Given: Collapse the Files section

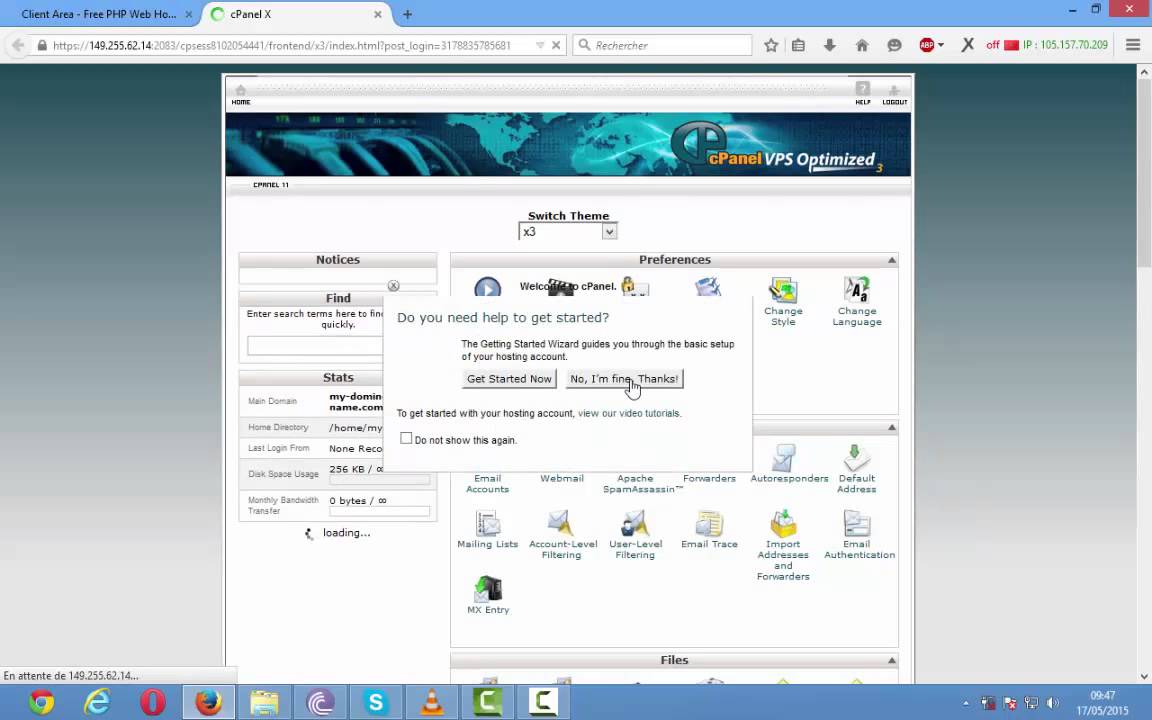Looking at the screenshot, I should click(891, 660).
